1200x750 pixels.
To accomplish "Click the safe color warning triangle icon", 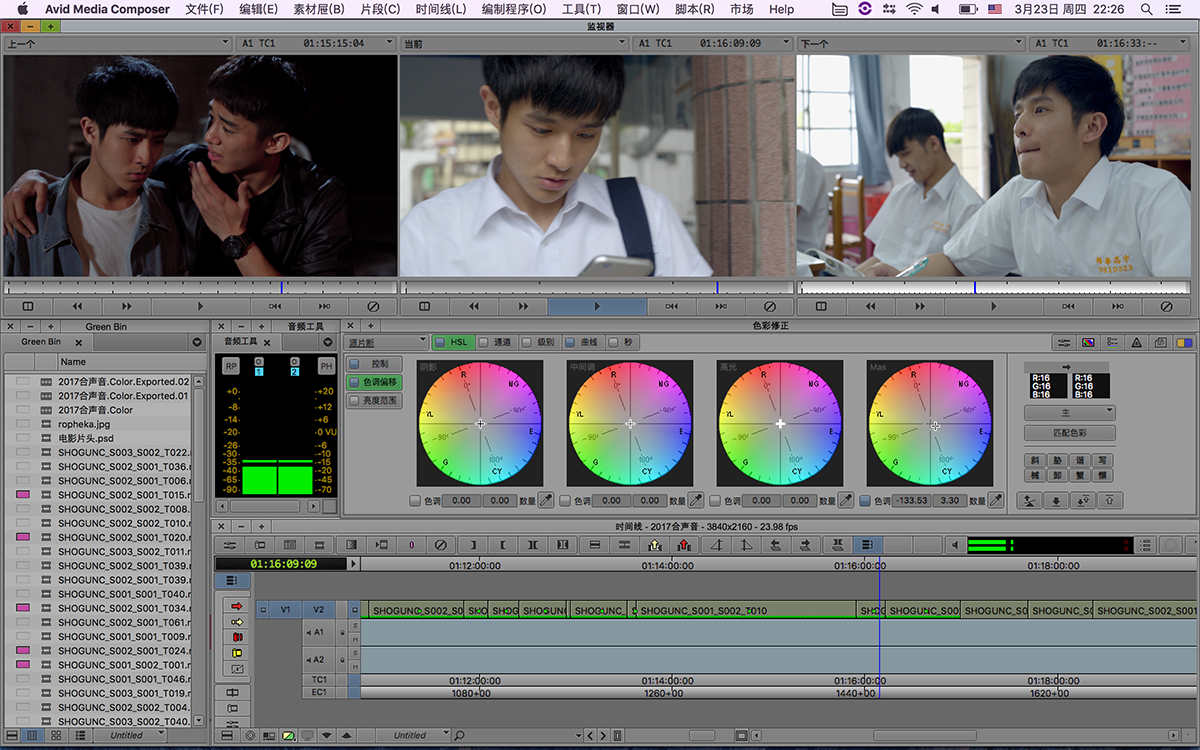I will [x=1136, y=342].
